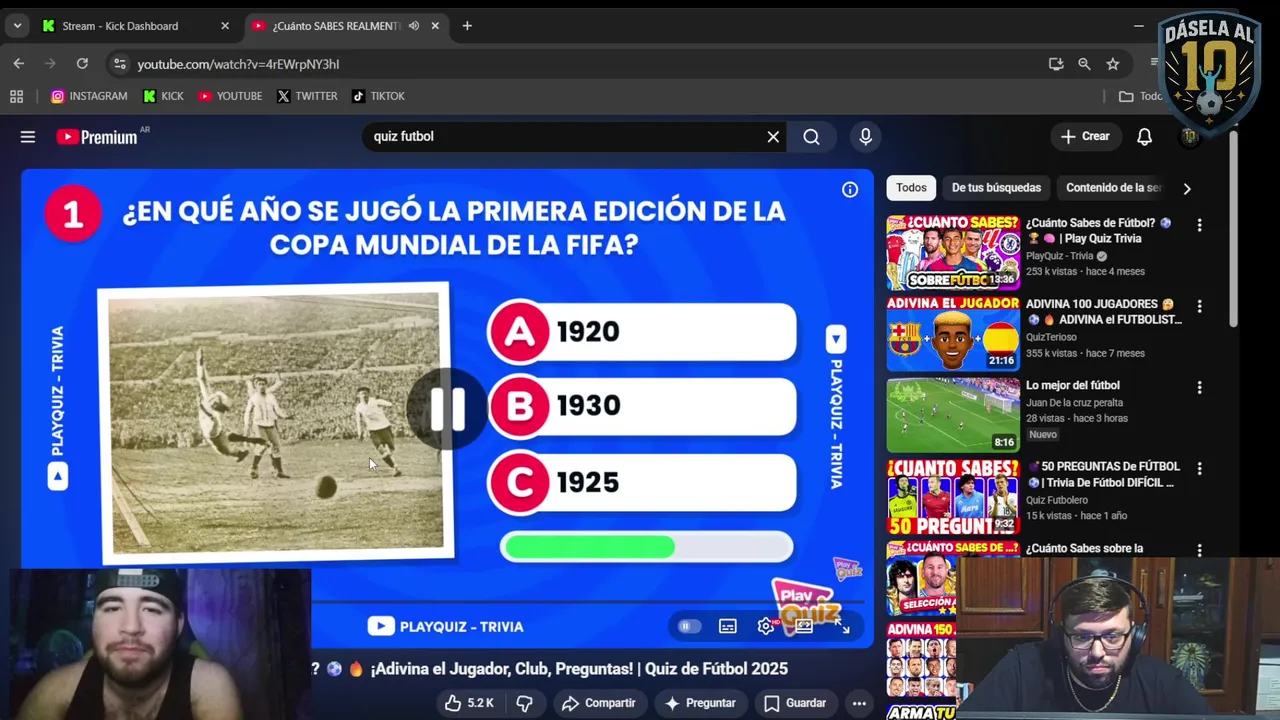
Task: Select the De tus búsquedas filter chip
Action: tap(996, 188)
